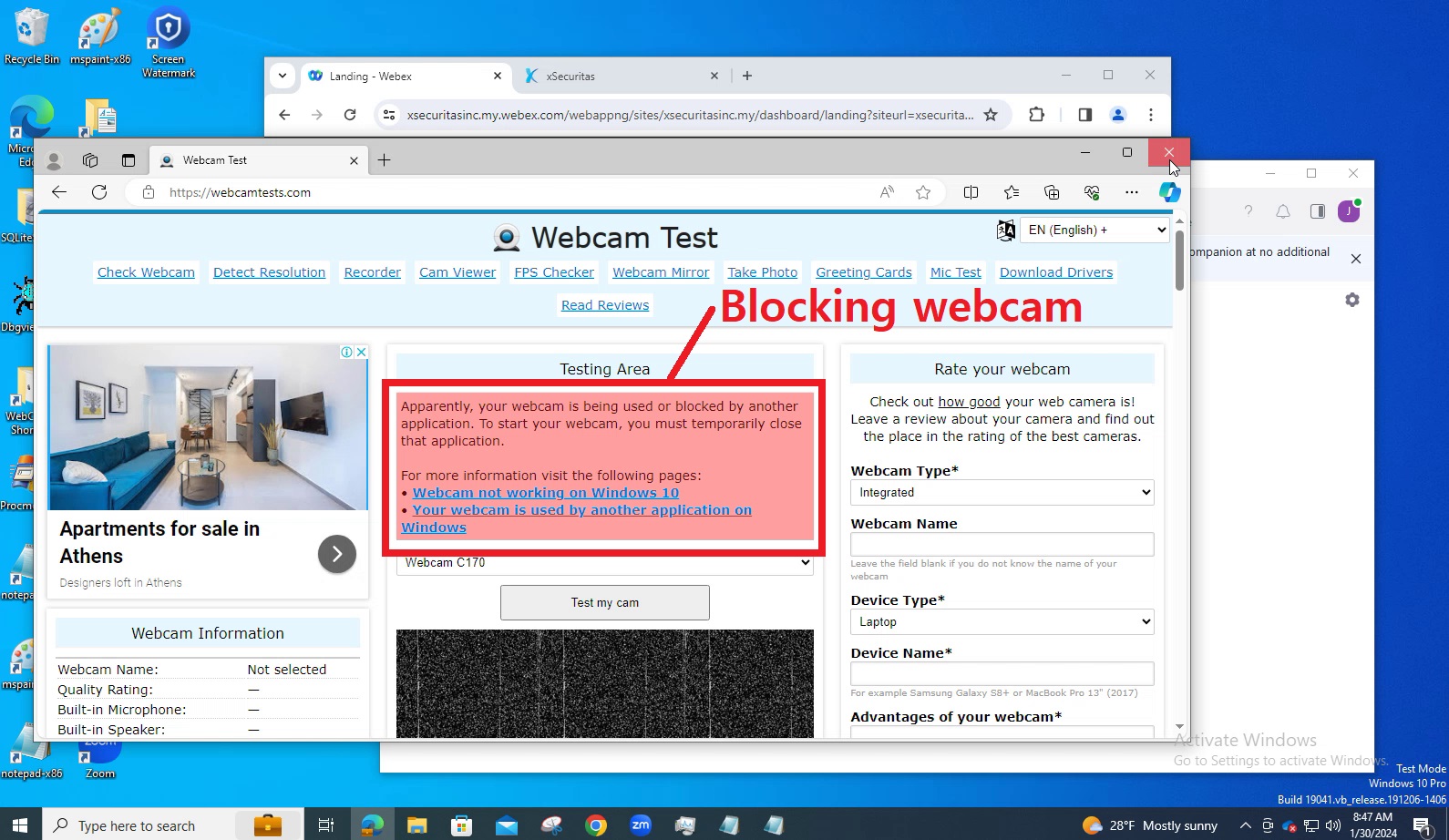Click the Copilot icon in Edge toolbar

pos(1169,192)
